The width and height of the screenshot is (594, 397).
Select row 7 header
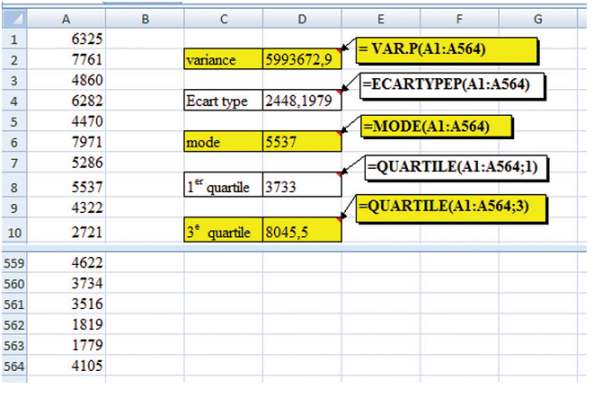(x=14, y=163)
